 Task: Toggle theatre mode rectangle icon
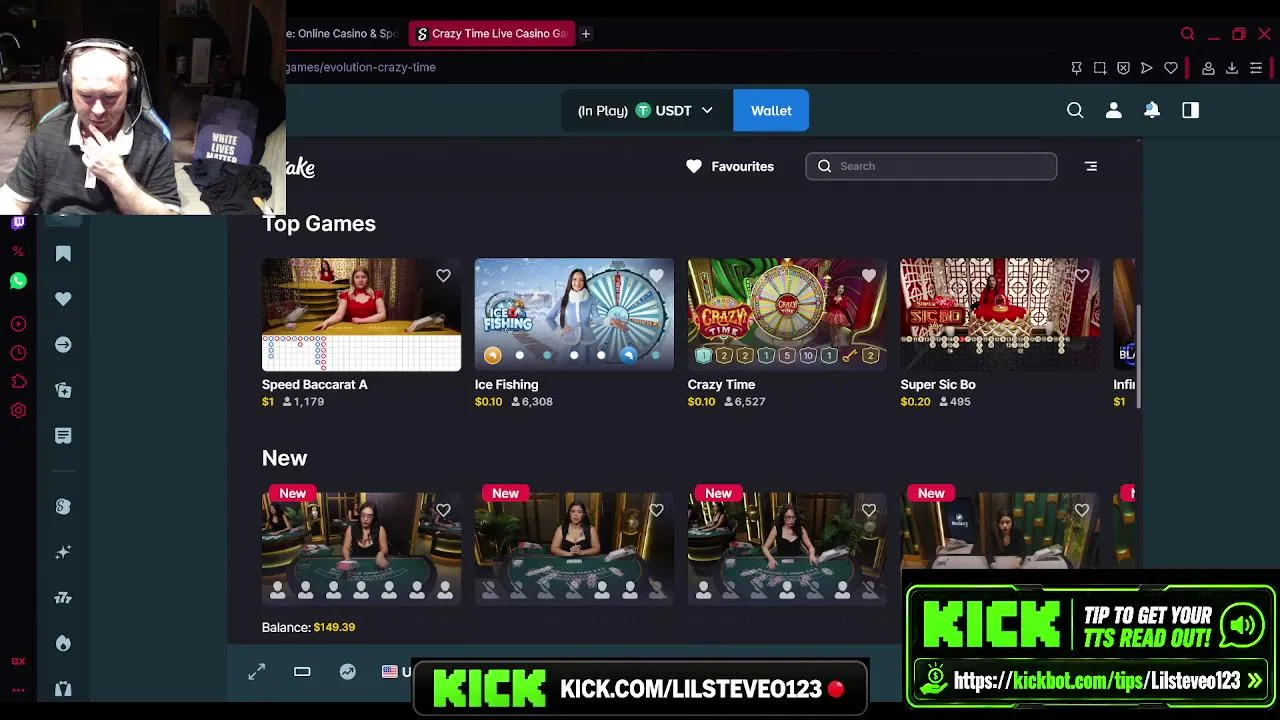[x=302, y=672]
